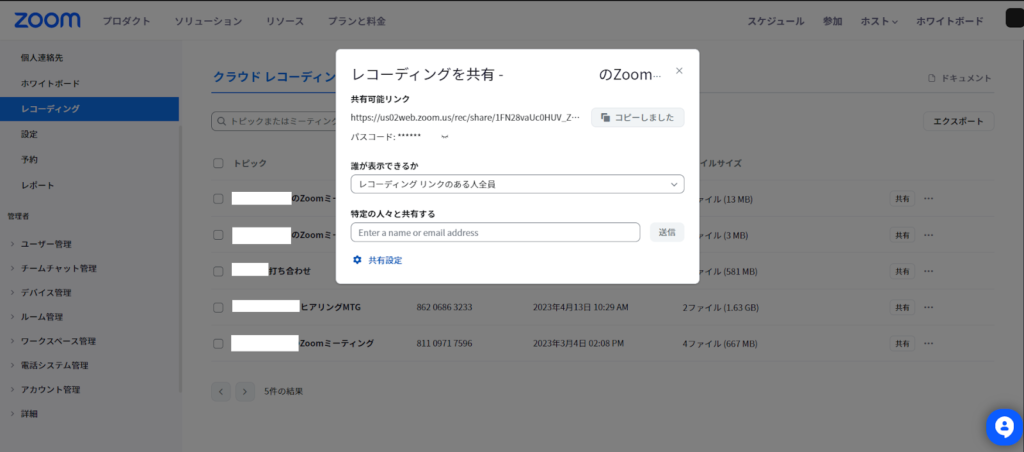The image size is (1024, 452).
Task: Click the エクスポート button
Action: [x=957, y=121]
